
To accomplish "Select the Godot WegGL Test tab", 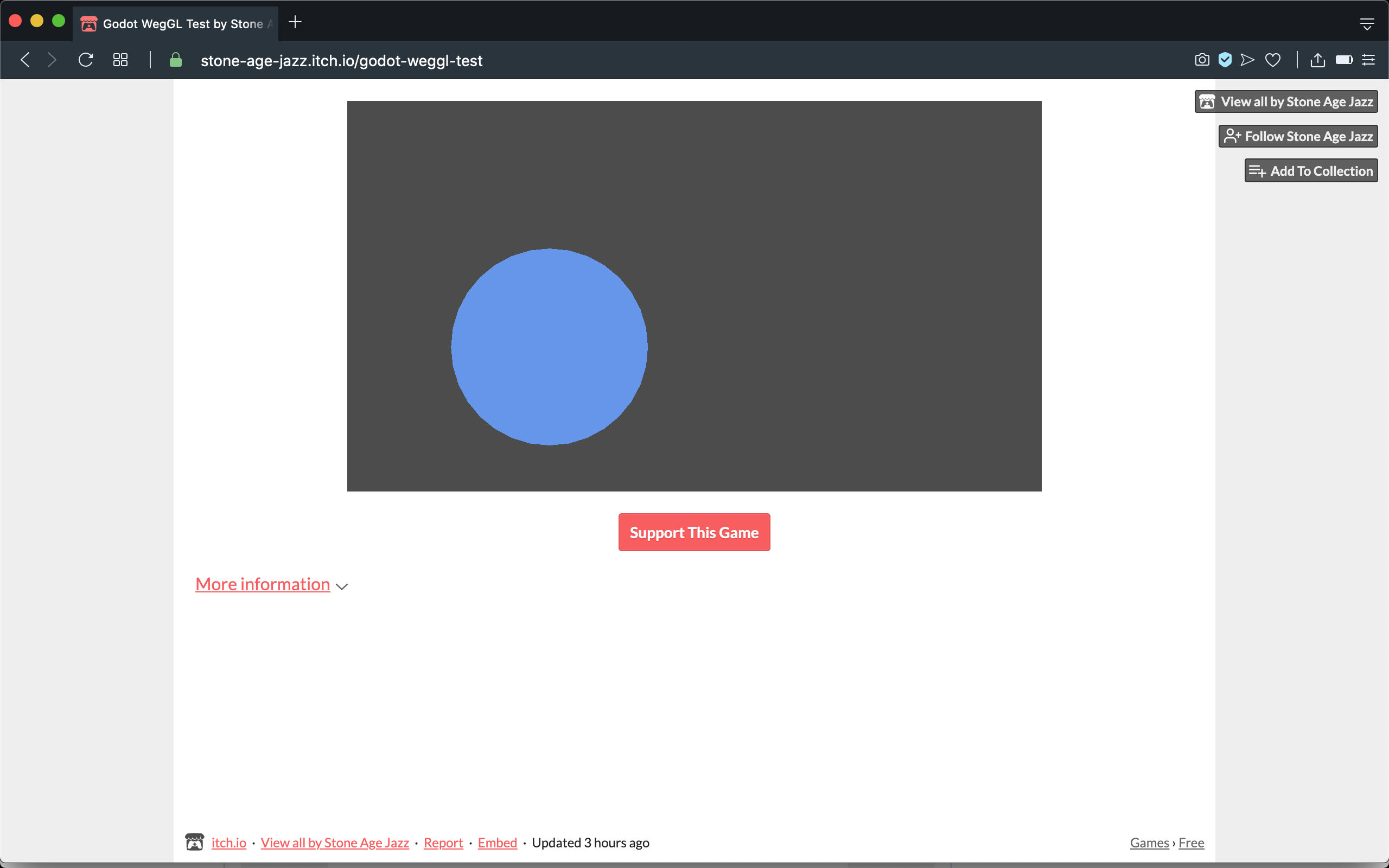I will tap(176, 23).
